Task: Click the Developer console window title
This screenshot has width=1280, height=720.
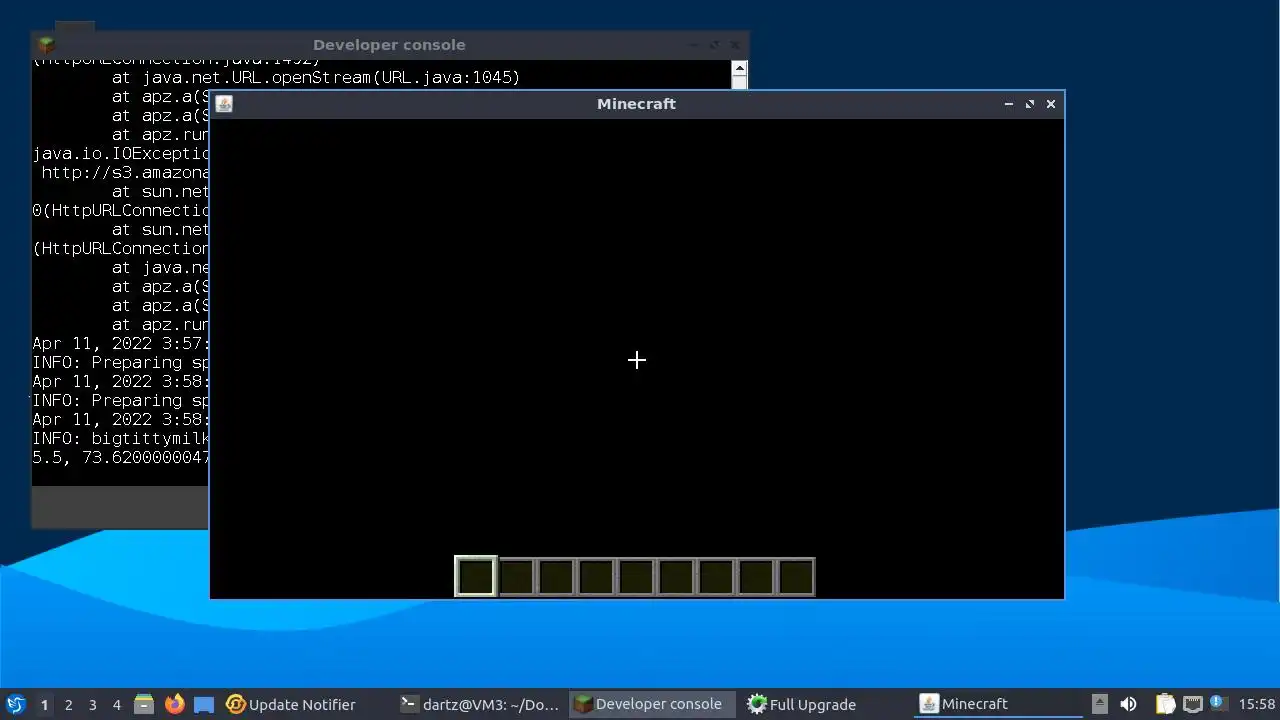Action: point(389,45)
